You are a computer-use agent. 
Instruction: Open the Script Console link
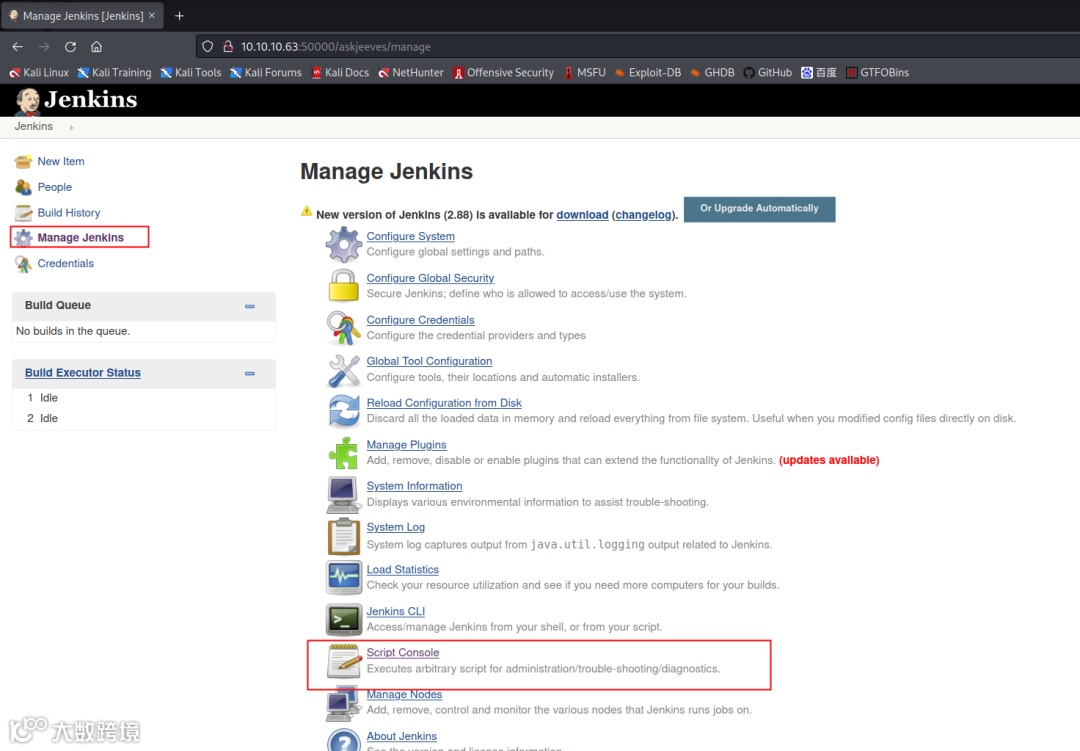403,652
